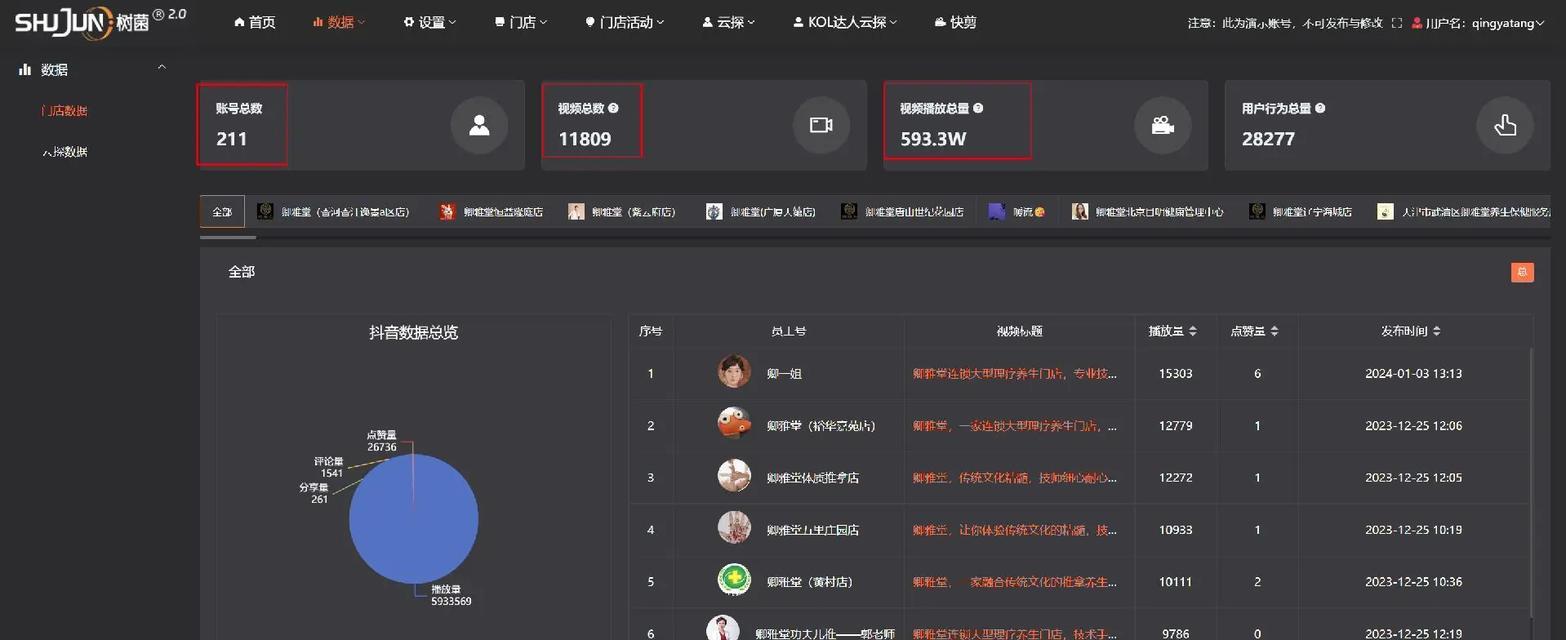
Task: Collapse the 数据 sidebar section
Action: pos(162,68)
